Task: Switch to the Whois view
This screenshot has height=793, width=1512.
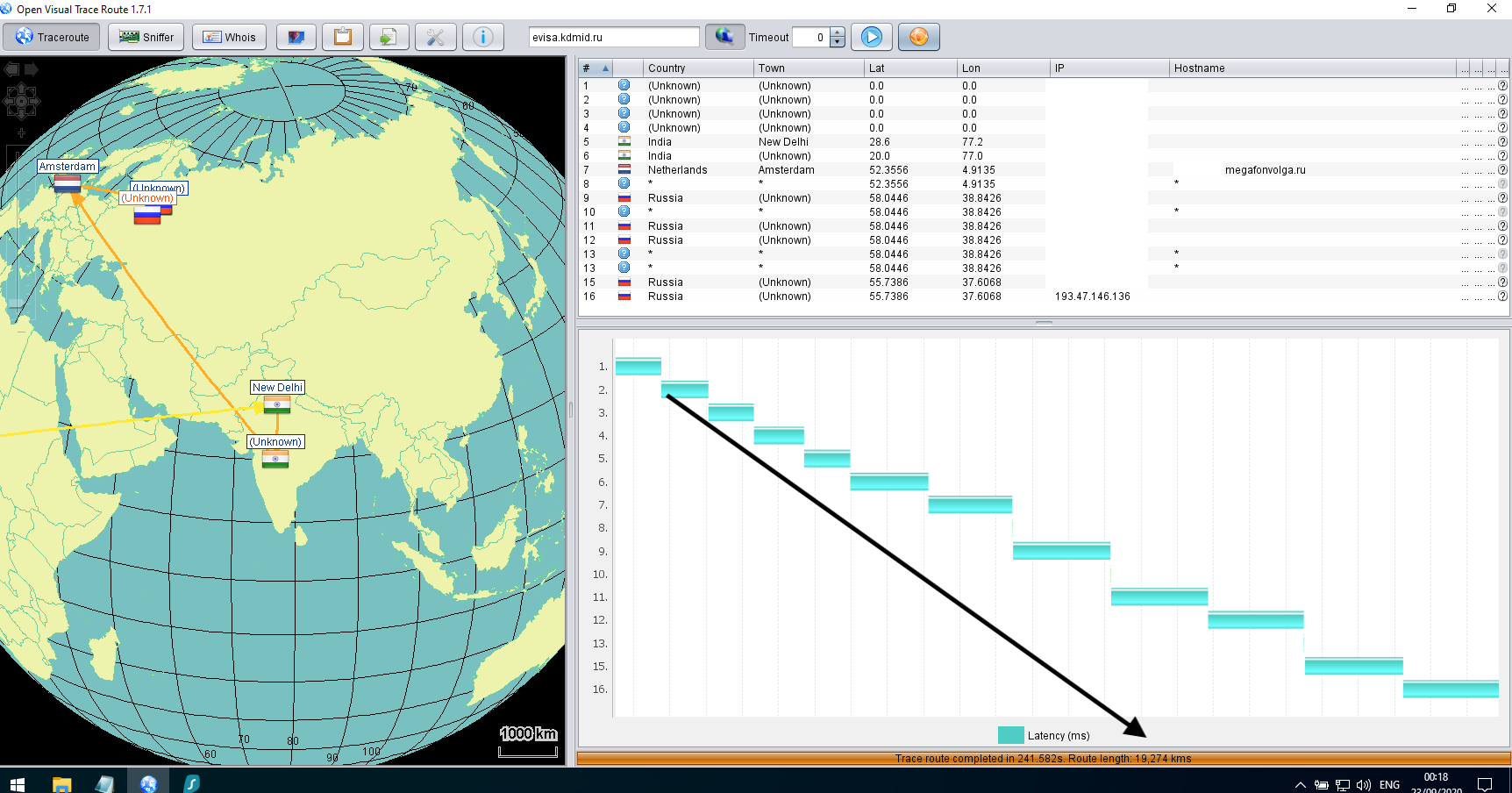Action: (229, 37)
